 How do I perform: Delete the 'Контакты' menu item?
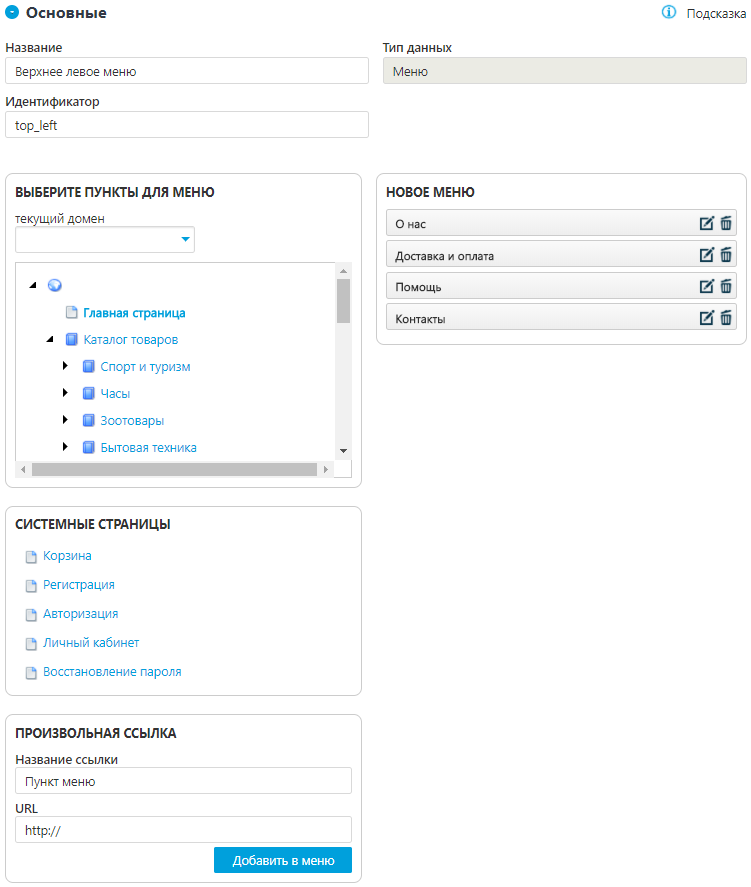coord(727,318)
